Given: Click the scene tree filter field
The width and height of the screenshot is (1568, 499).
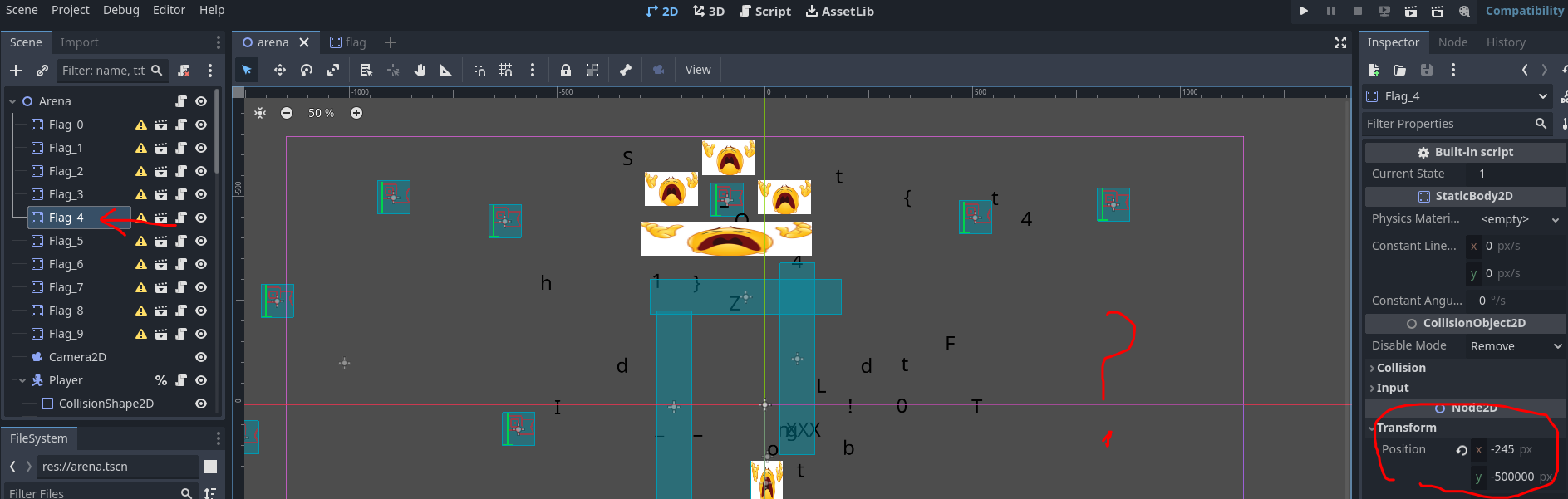Looking at the screenshot, I should [x=112, y=71].
